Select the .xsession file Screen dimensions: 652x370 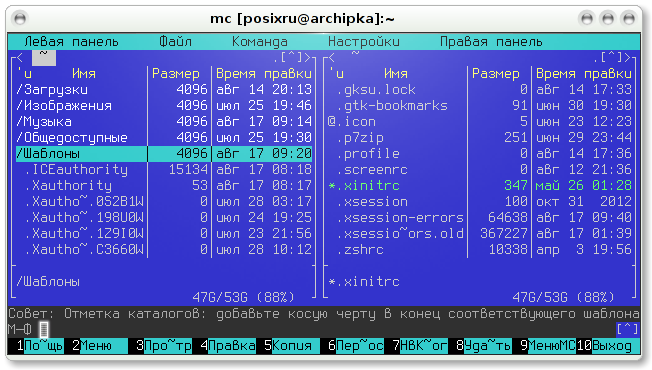(x=480, y=201)
